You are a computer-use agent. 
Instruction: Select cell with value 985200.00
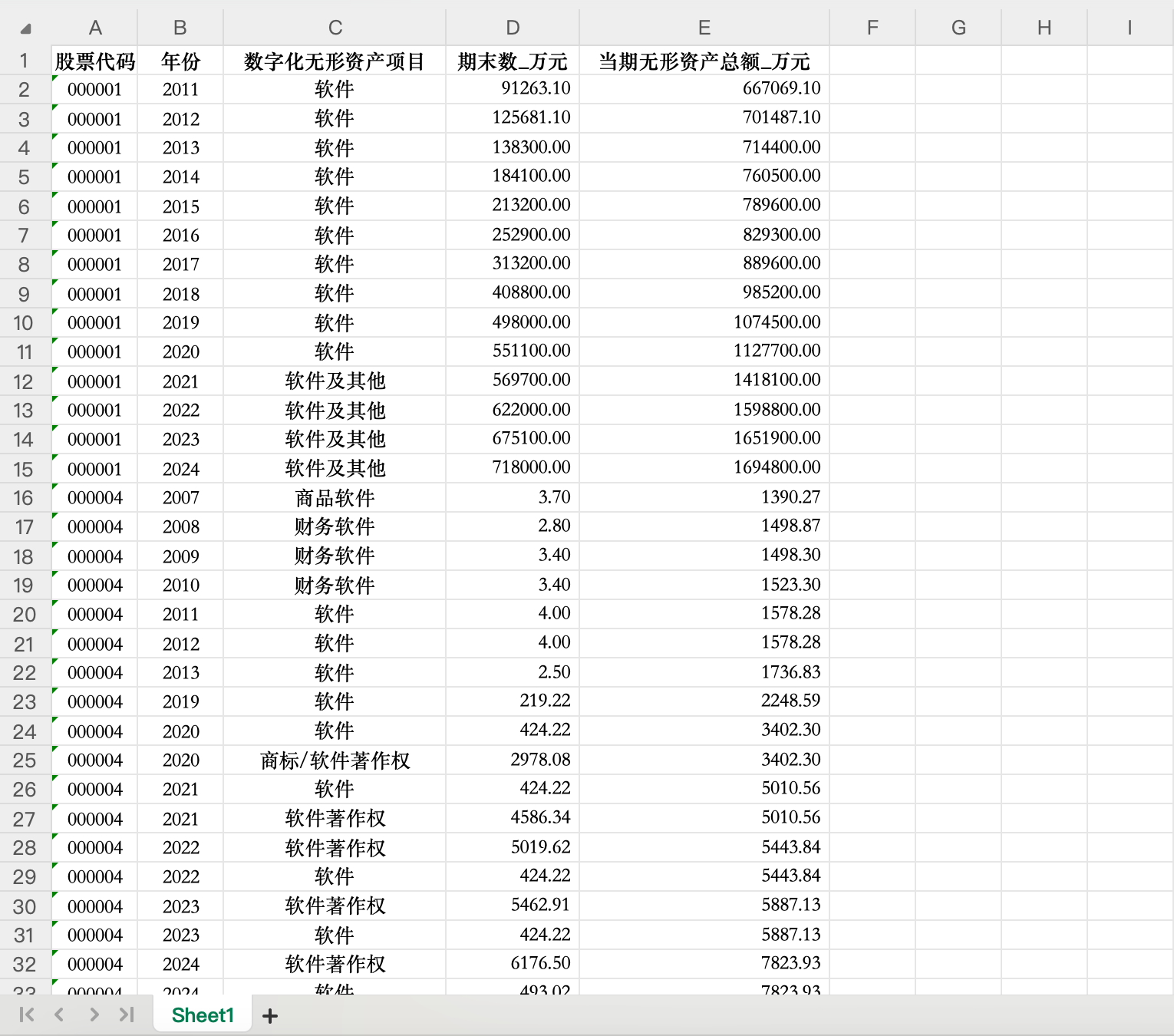(704, 293)
